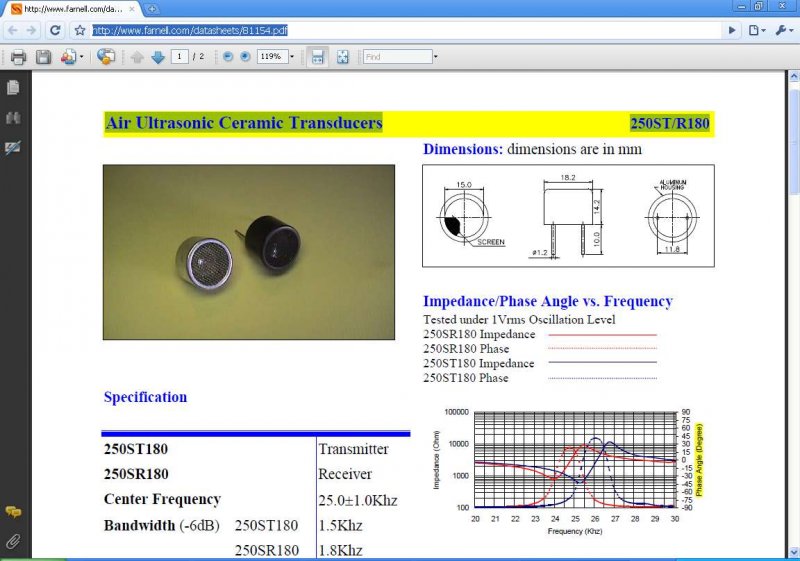Select the farnell.com browser tab

pyautogui.click(x=73, y=9)
